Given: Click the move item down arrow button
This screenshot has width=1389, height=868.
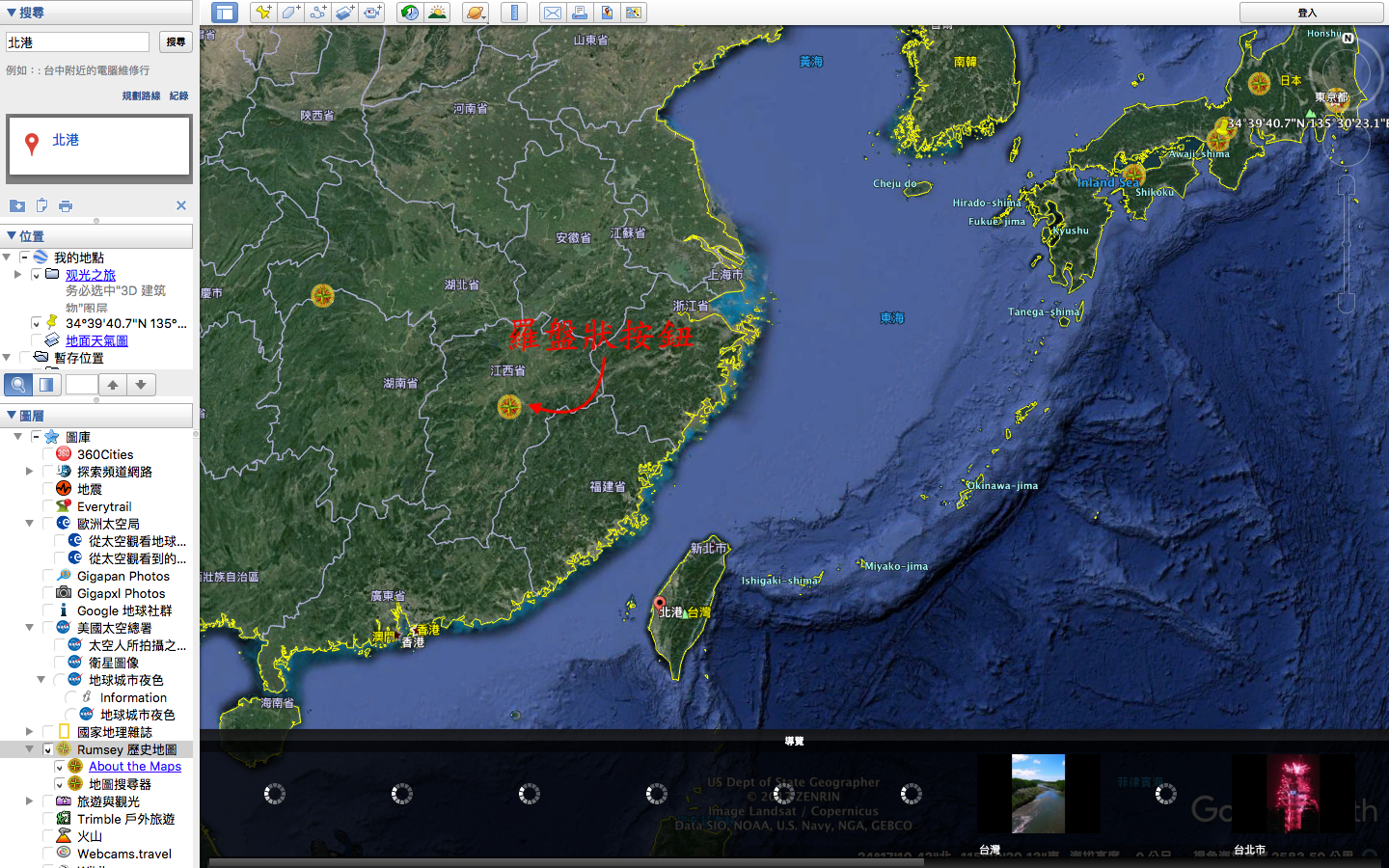Looking at the screenshot, I should [x=141, y=385].
